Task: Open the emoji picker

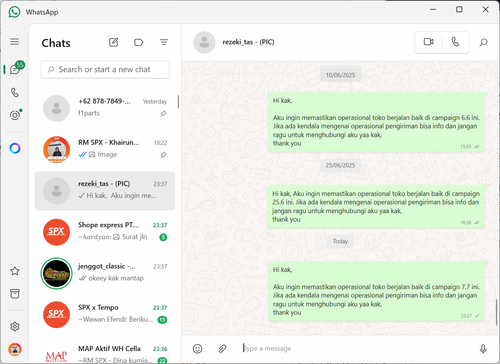Action: pos(197,349)
